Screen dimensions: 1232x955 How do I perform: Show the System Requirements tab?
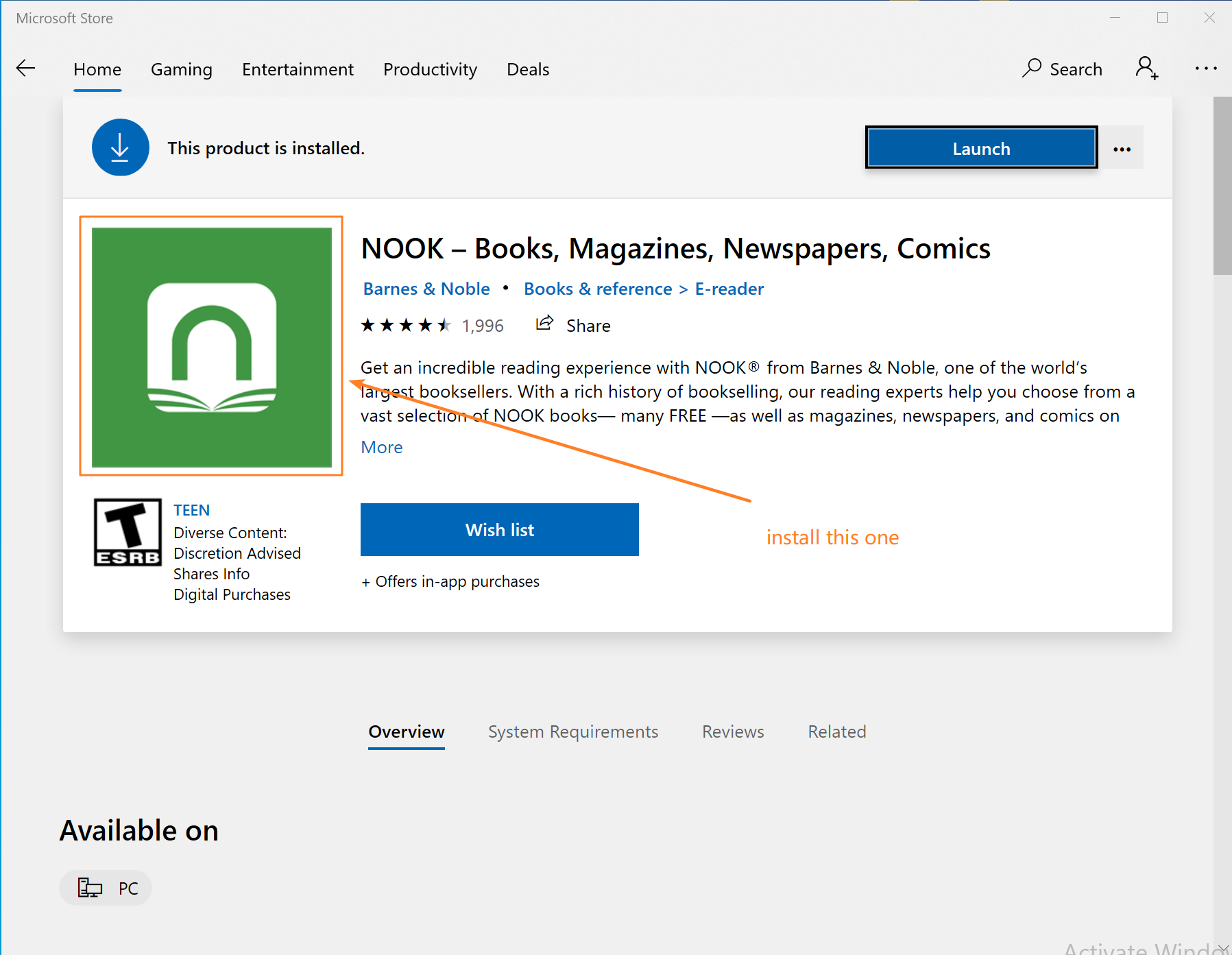pos(573,732)
